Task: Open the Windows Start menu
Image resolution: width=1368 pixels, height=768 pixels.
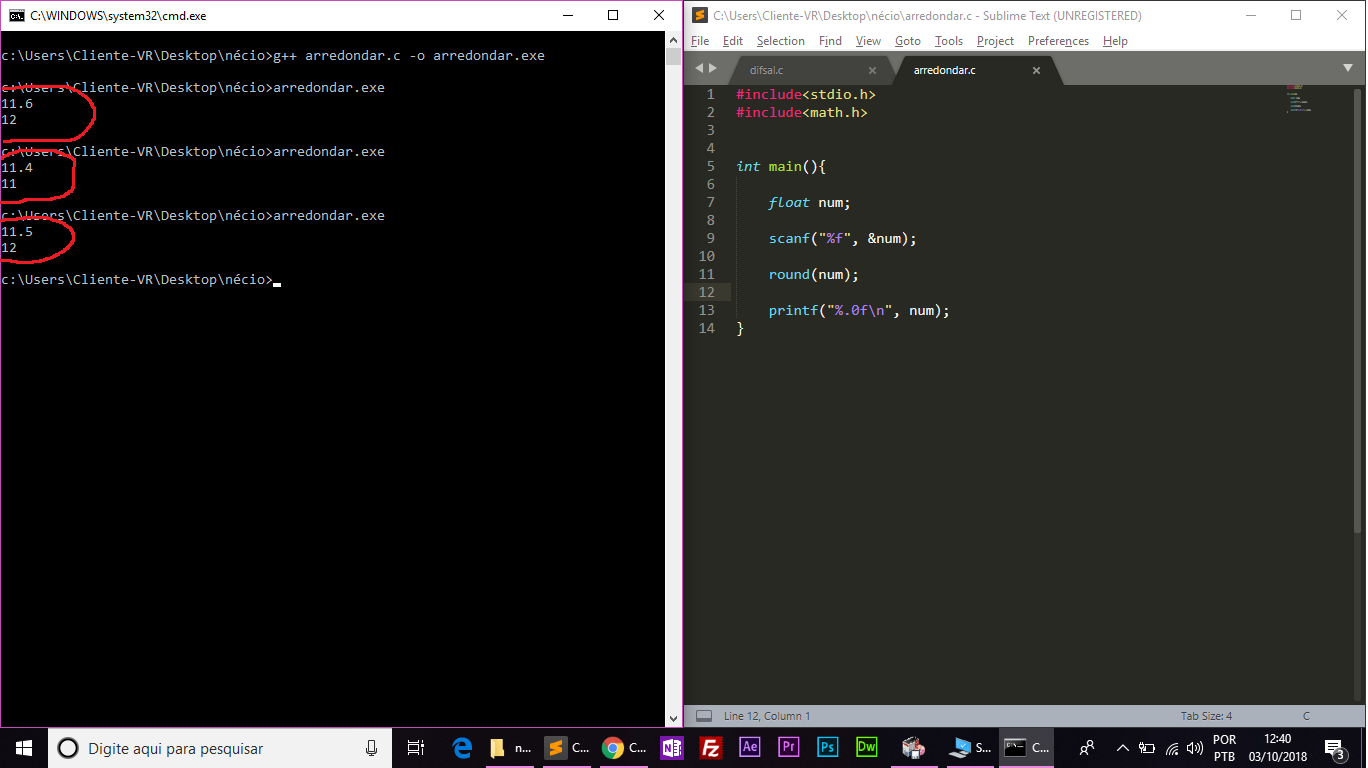Action: (24, 748)
